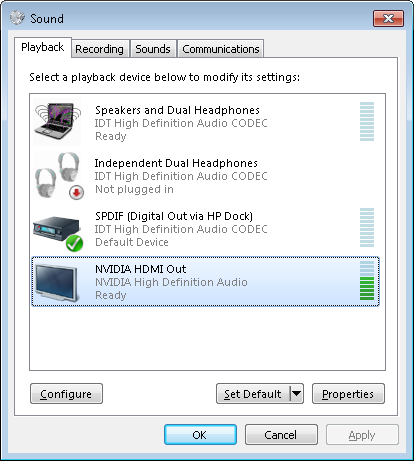
Task: Click the Configure button
Action: click(x=66, y=394)
